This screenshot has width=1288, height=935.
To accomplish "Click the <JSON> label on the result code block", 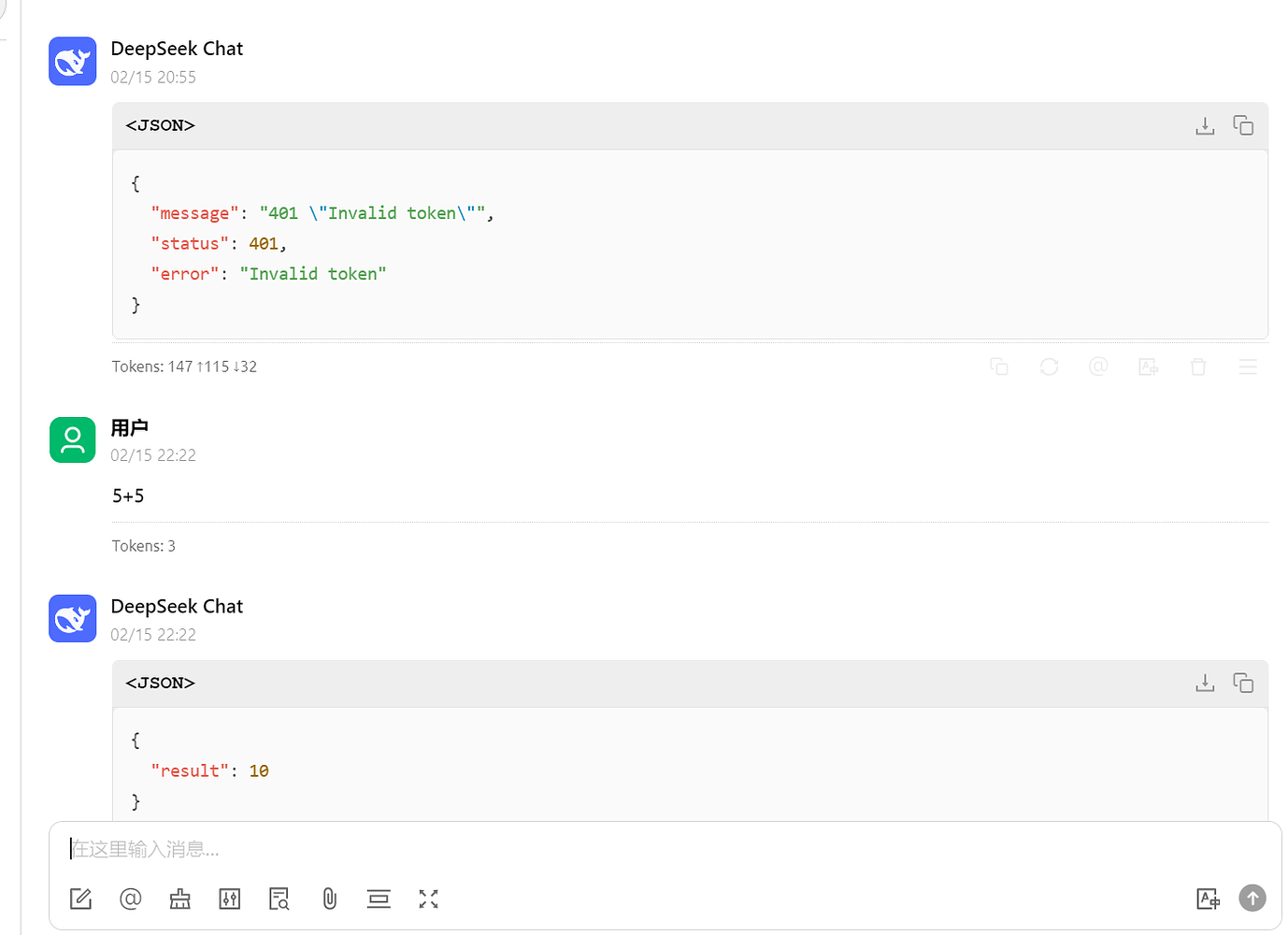I will (x=161, y=683).
